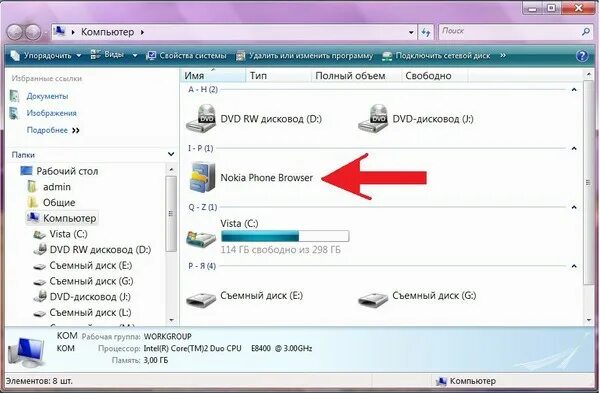Collapse the Q - Z group
The width and height of the screenshot is (600, 393).
[574, 207]
